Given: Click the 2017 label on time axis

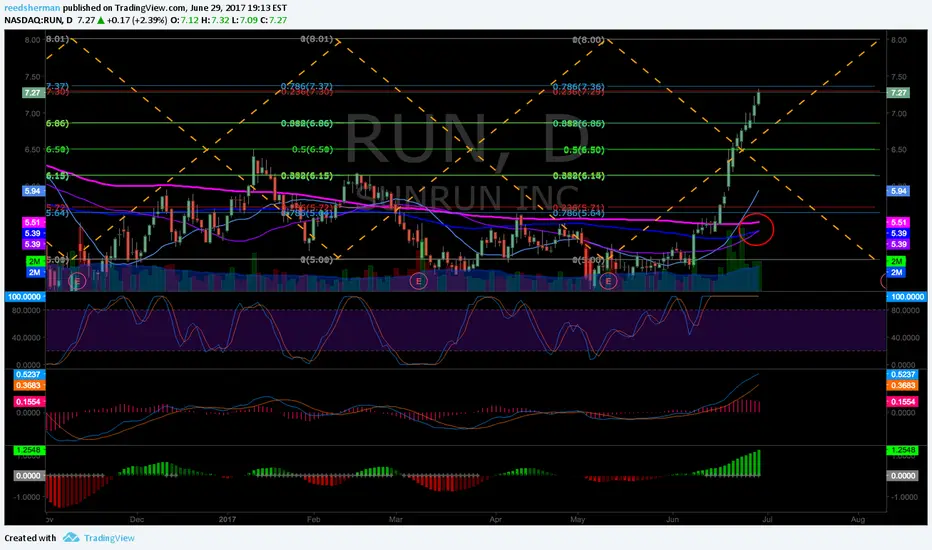Looking at the screenshot, I should coord(228,519).
